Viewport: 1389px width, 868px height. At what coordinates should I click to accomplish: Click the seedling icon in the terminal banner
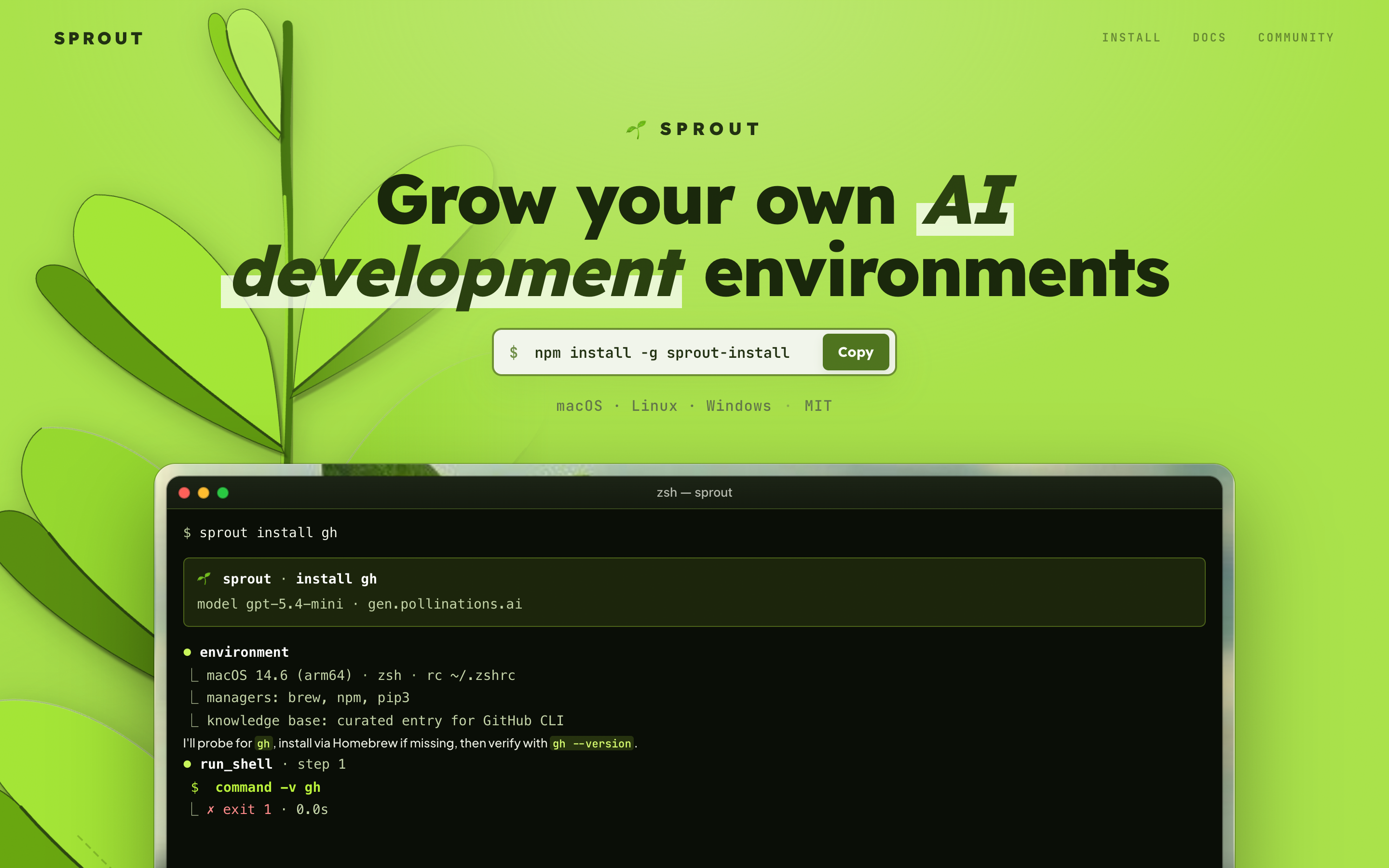pos(204,579)
